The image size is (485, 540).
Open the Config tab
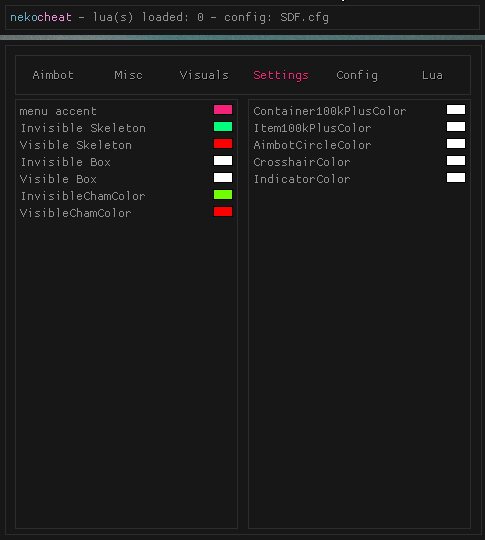click(357, 75)
